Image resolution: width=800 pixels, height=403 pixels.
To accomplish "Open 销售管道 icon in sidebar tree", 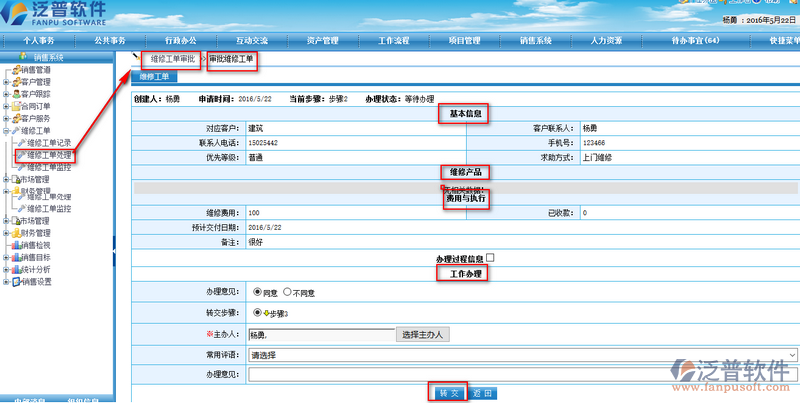I will point(15,70).
